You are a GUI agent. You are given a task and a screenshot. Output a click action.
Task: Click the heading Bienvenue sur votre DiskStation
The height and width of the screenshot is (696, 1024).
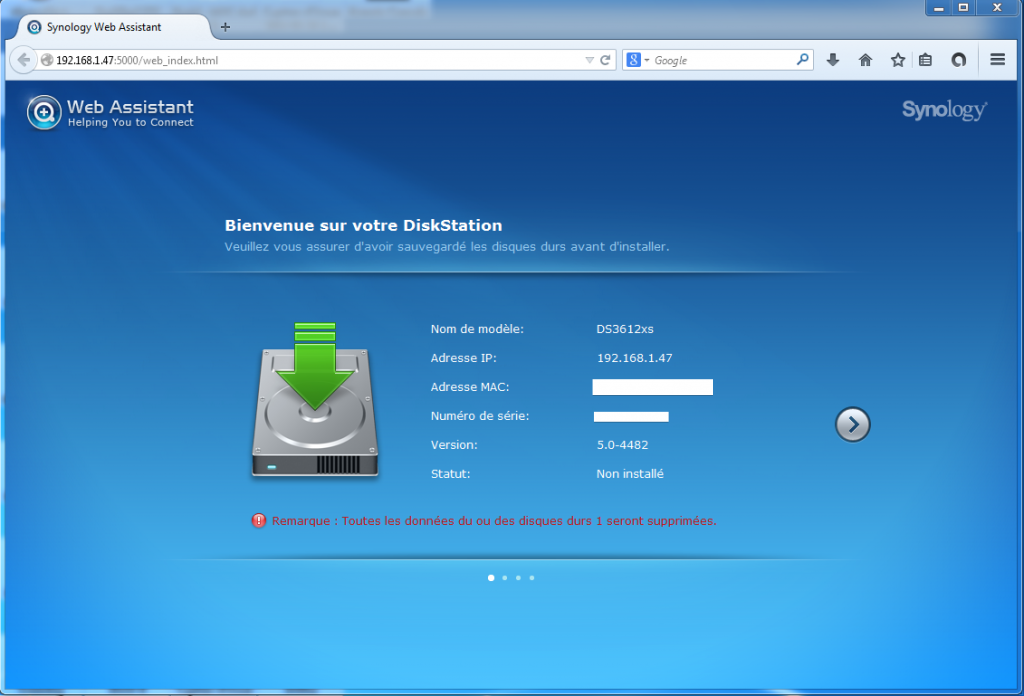coord(363,225)
